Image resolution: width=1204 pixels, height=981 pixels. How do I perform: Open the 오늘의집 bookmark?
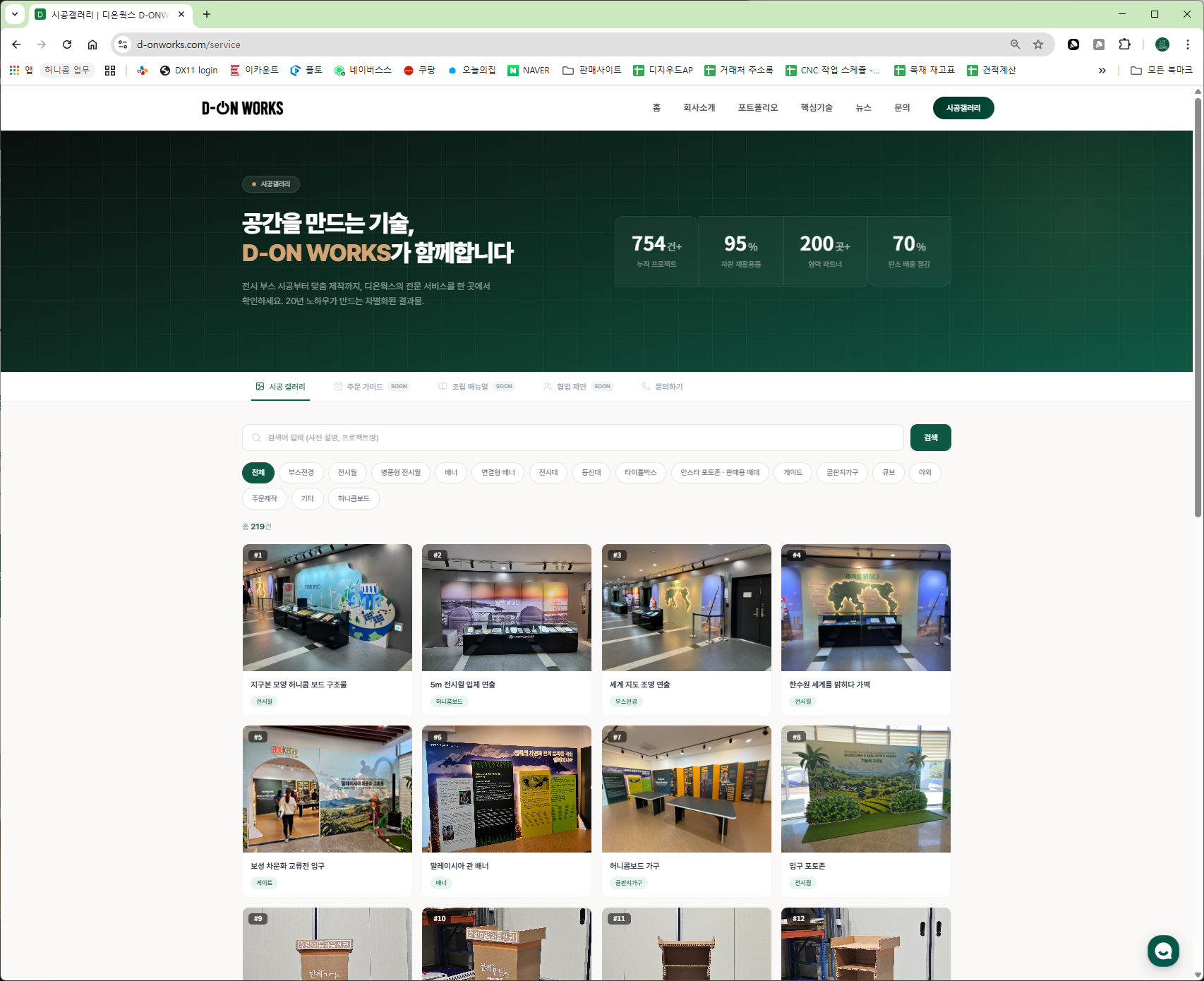(x=471, y=71)
